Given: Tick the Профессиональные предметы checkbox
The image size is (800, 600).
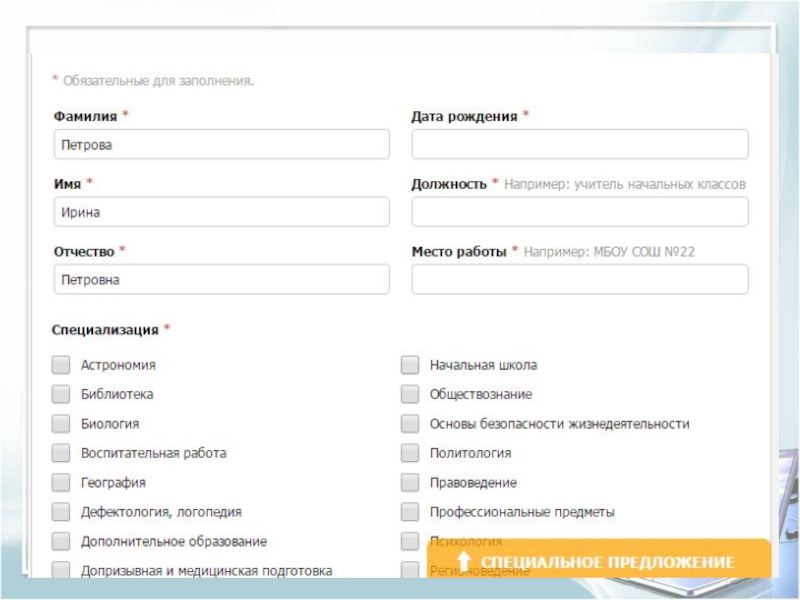Looking at the screenshot, I should pos(410,512).
